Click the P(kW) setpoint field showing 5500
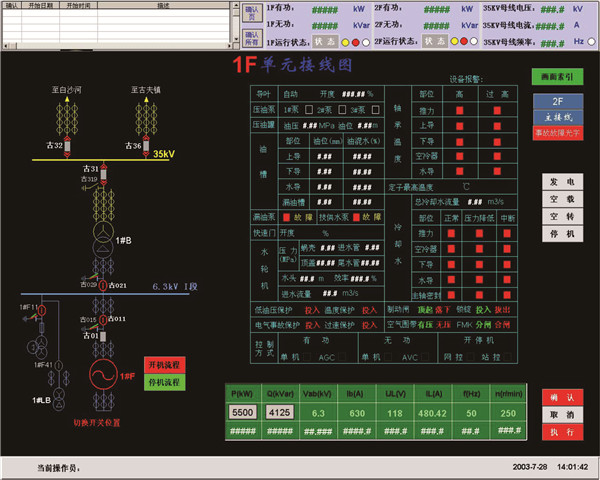 [x=243, y=412]
